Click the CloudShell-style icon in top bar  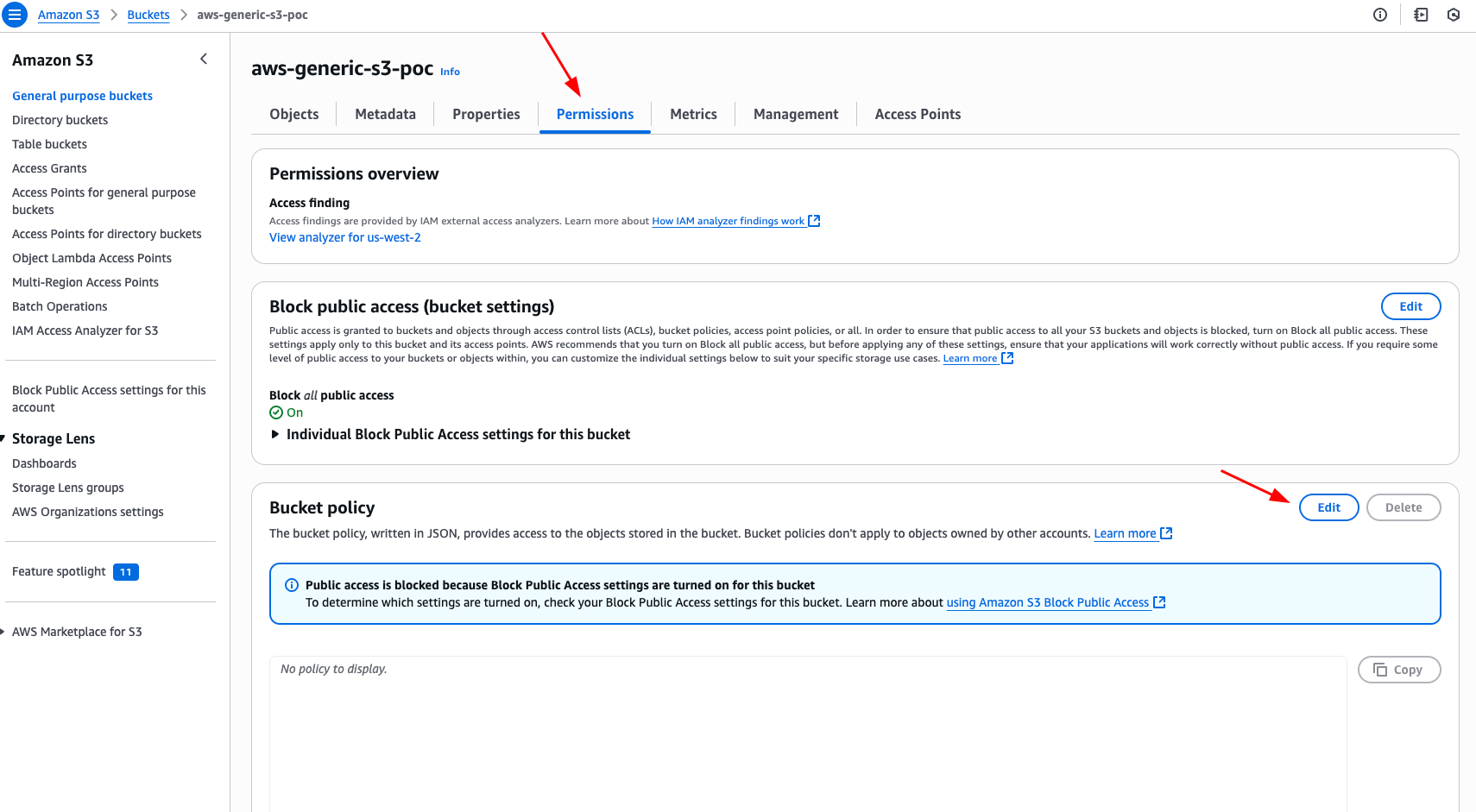click(1421, 15)
